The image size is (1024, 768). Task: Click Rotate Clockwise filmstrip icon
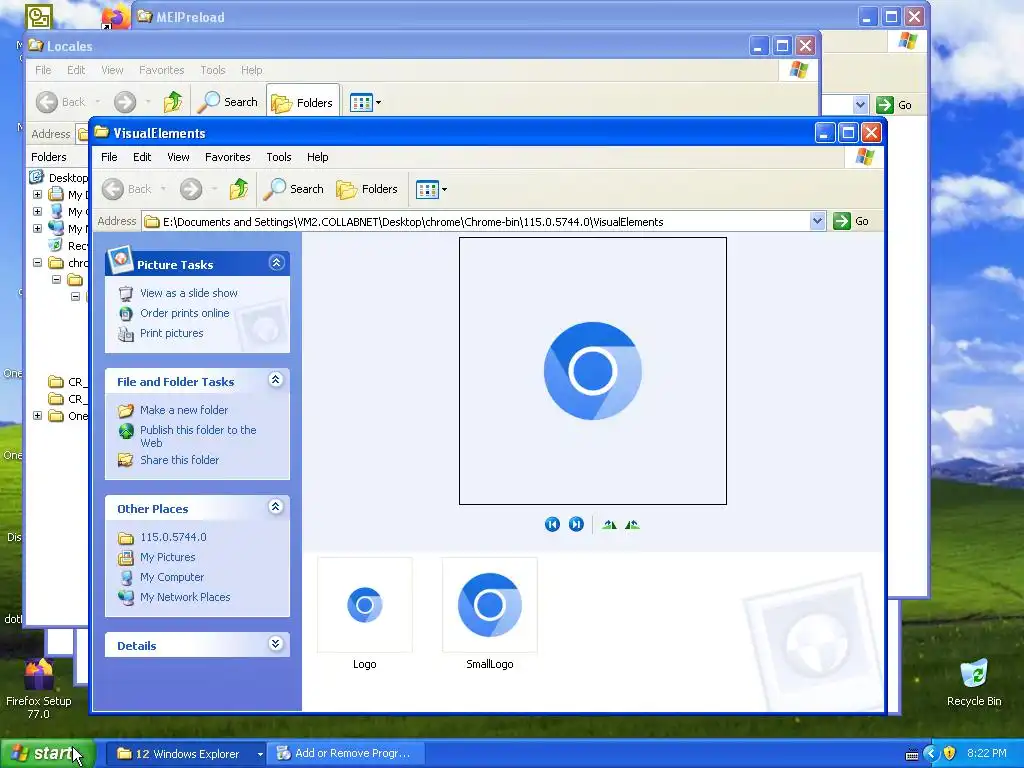pos(609,524)
